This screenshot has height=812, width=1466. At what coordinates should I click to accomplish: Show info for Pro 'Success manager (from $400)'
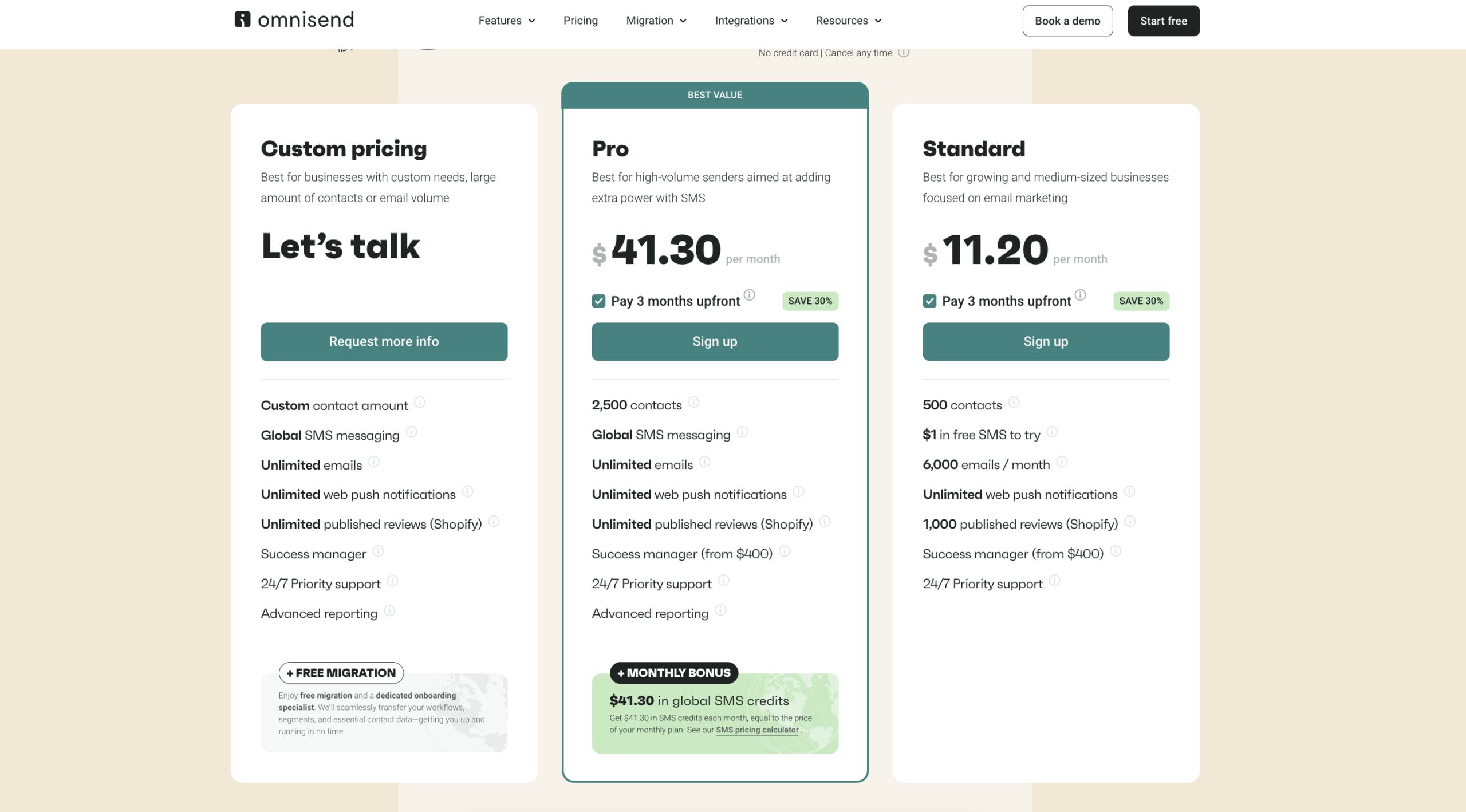(785, 551)
